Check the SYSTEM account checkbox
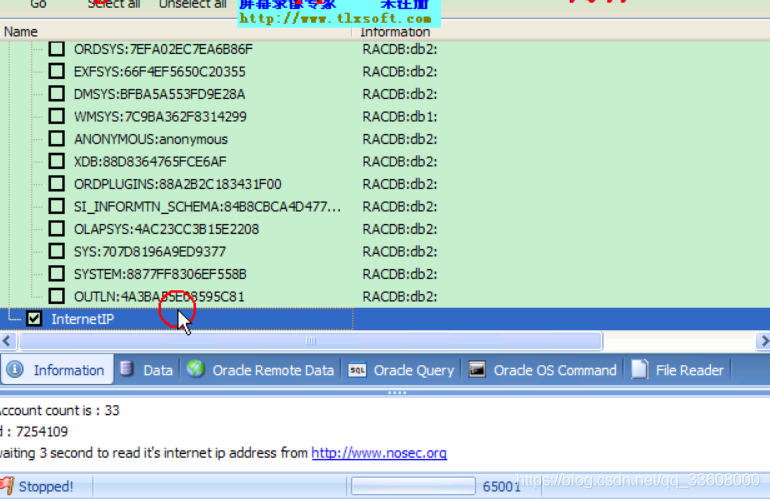The image size is (770, 499). tap(56, 274)
